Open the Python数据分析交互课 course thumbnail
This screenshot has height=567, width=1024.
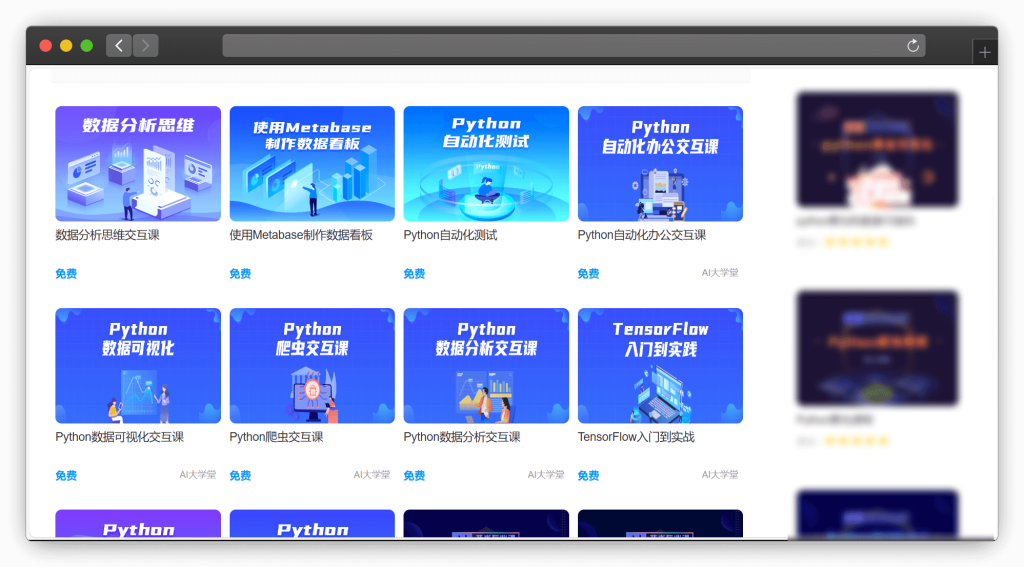(x=486, y=366)
